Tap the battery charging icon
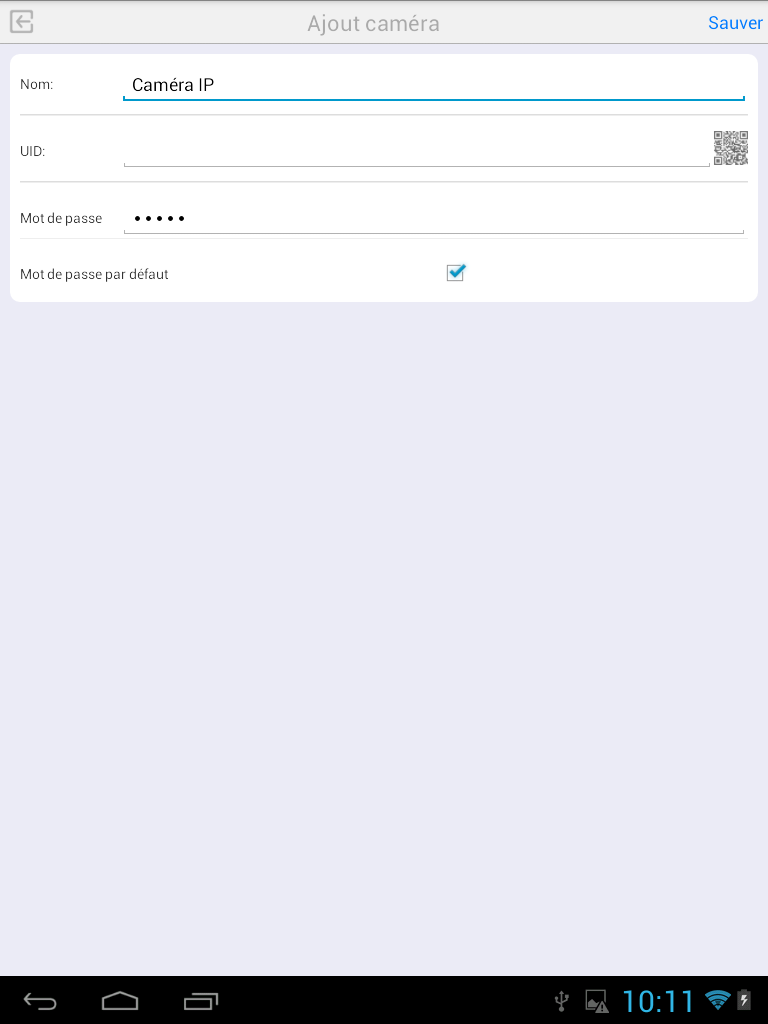The width and height of the screenshot is (768, 1024). (744, 1000)
